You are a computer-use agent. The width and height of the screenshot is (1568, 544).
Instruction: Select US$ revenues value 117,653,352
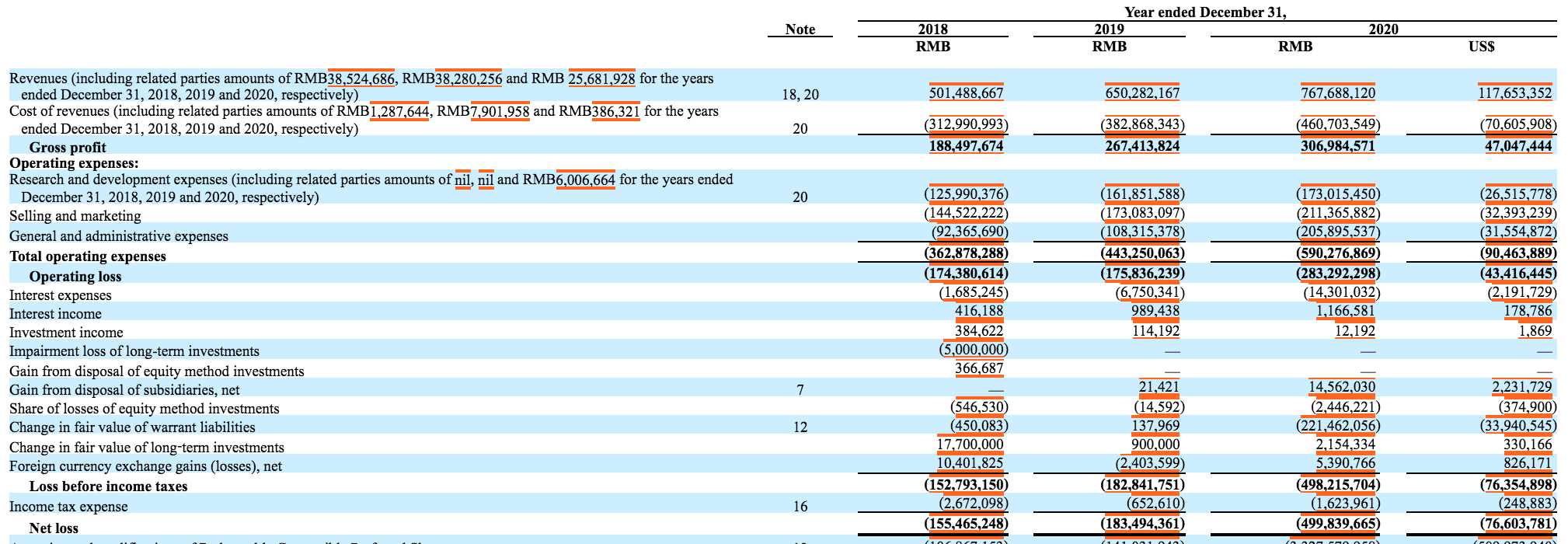point(1514,93)
